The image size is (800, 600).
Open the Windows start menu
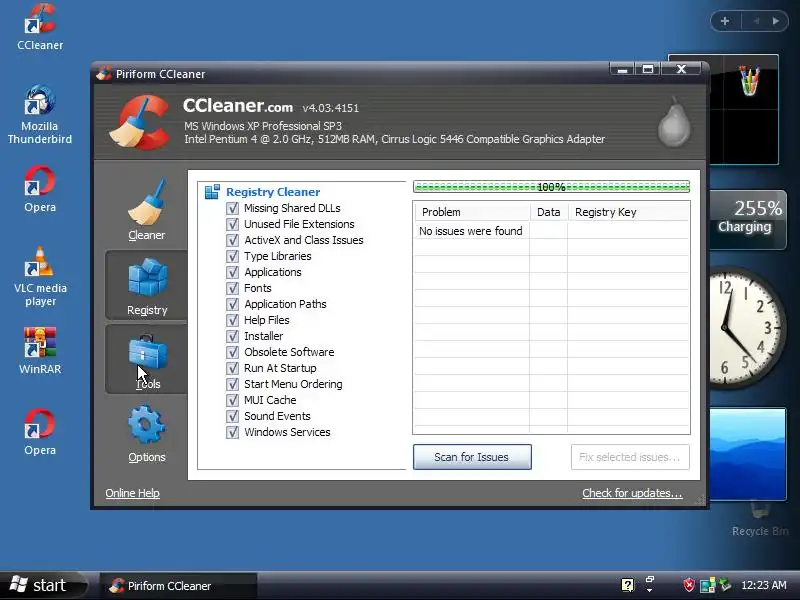click(42, 585)
